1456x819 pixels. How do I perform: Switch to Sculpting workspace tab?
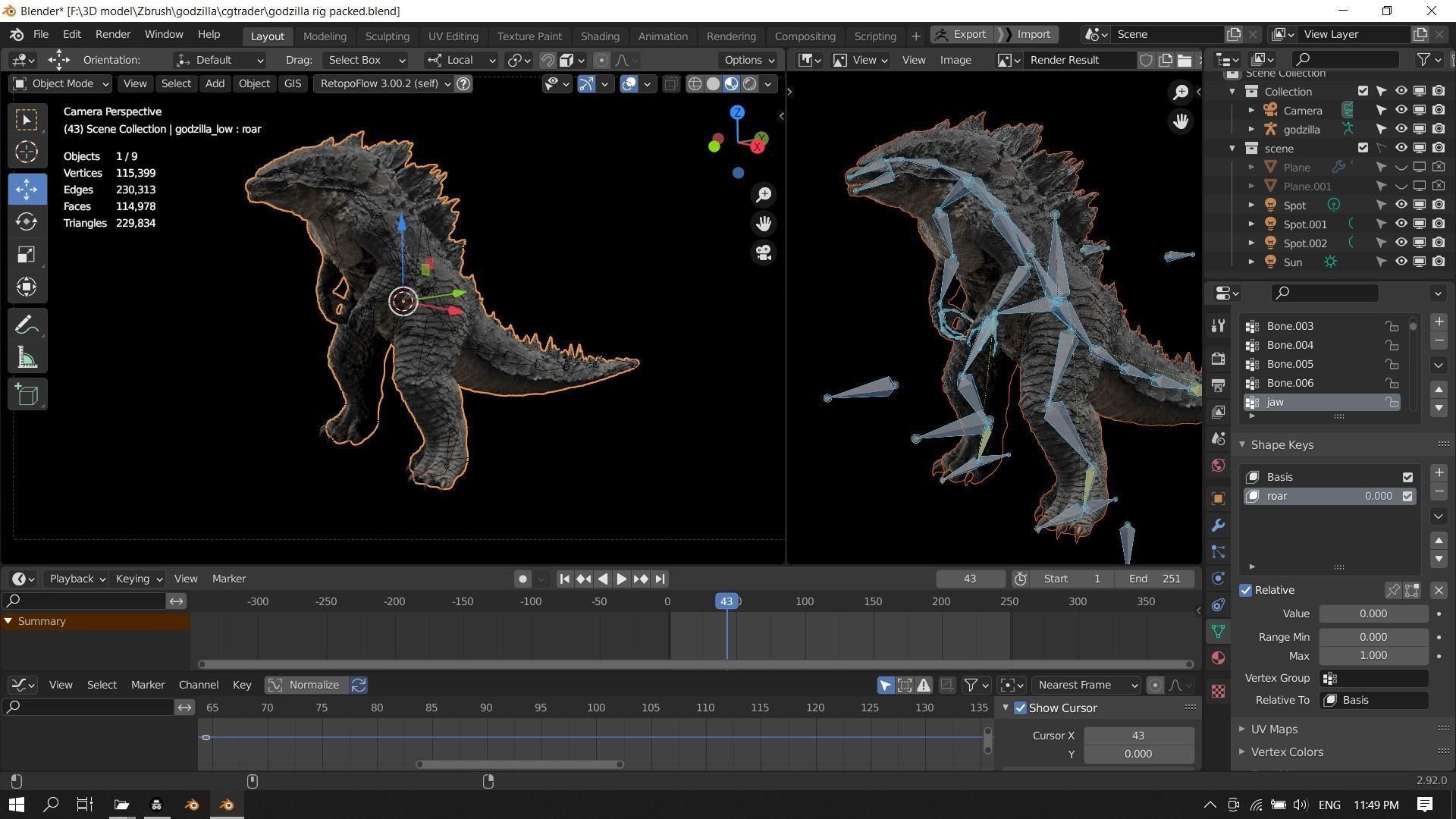tap(387, 36)
